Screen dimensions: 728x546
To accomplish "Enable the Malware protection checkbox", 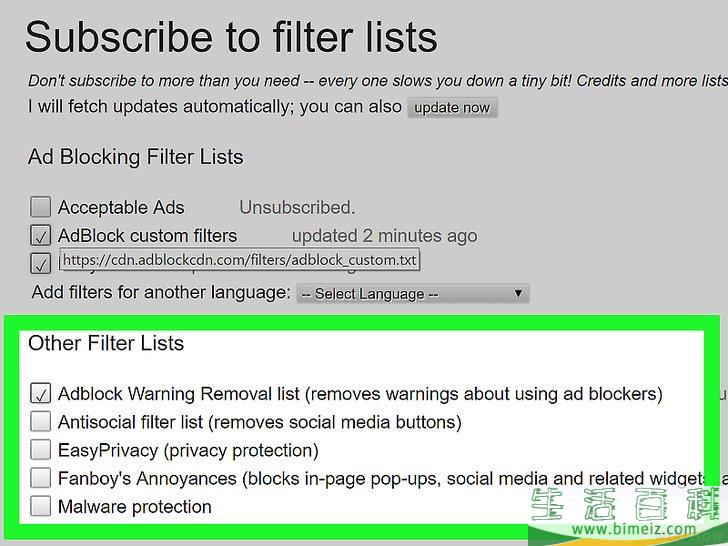I will [40, 506].
